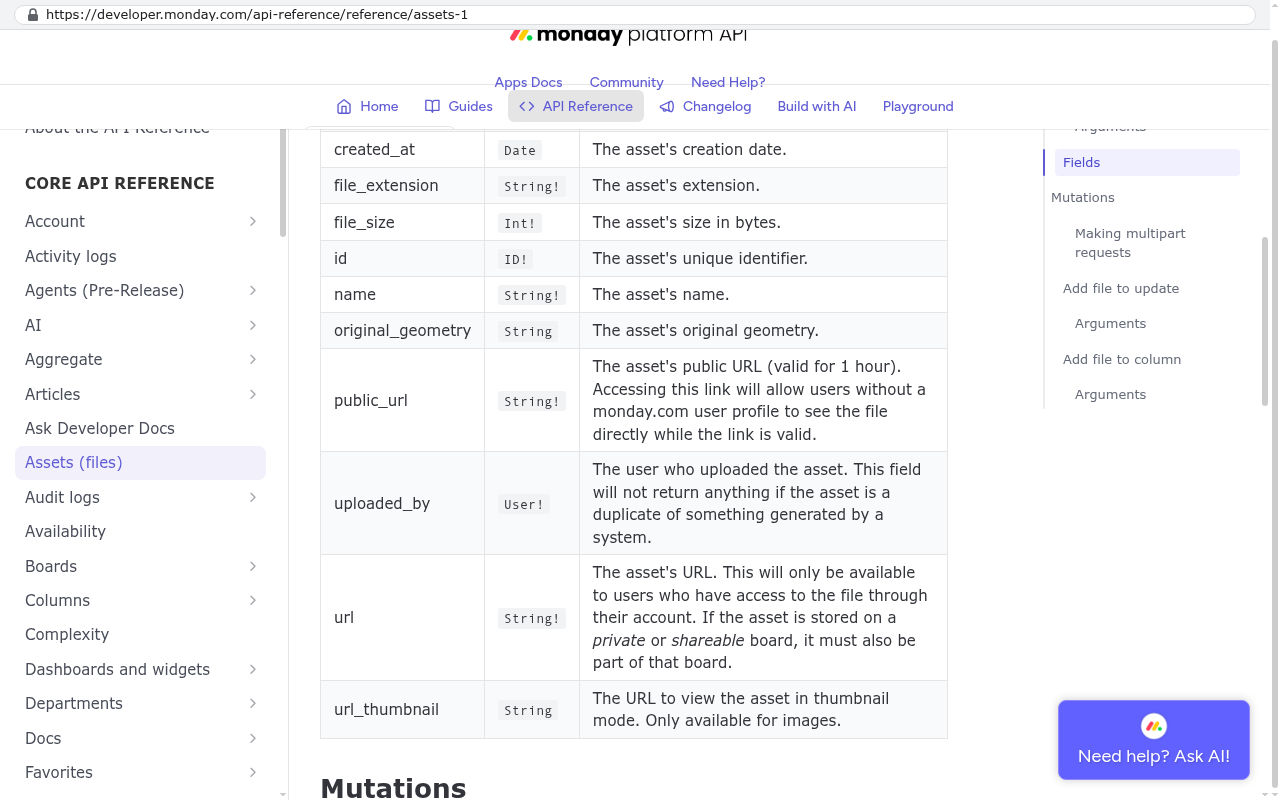
Task: Open Activity logs in sidebar
Action: [x=140, y=256]
